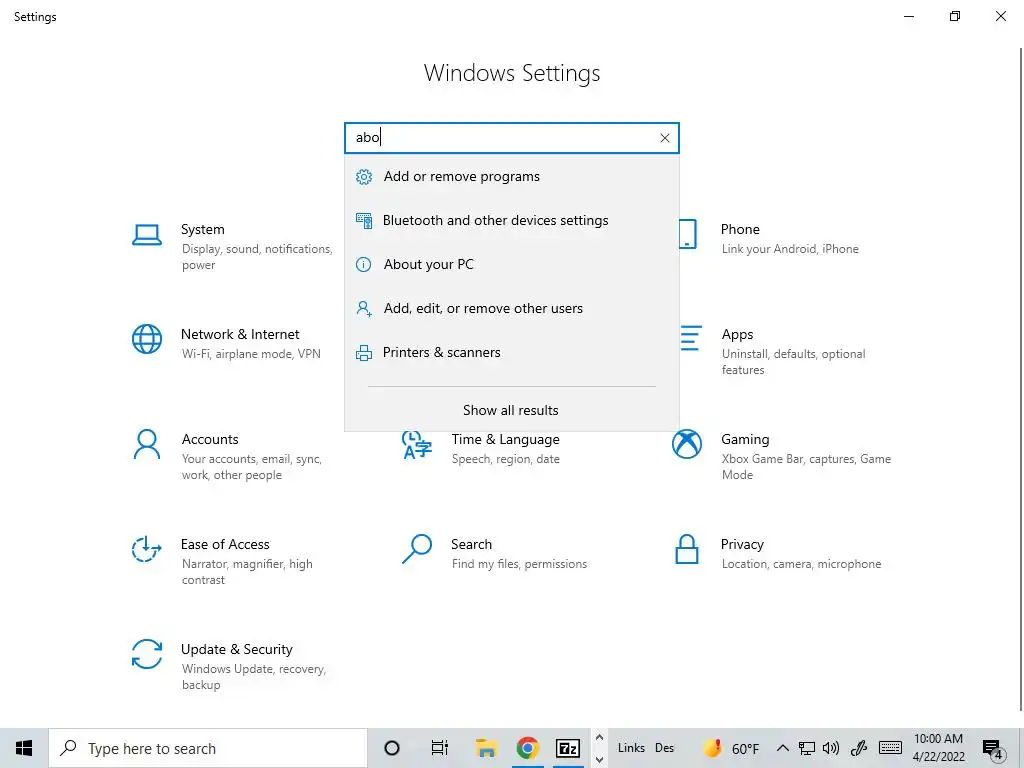
Task: Open Ease of Access icon
Action: tap(146, 549)
